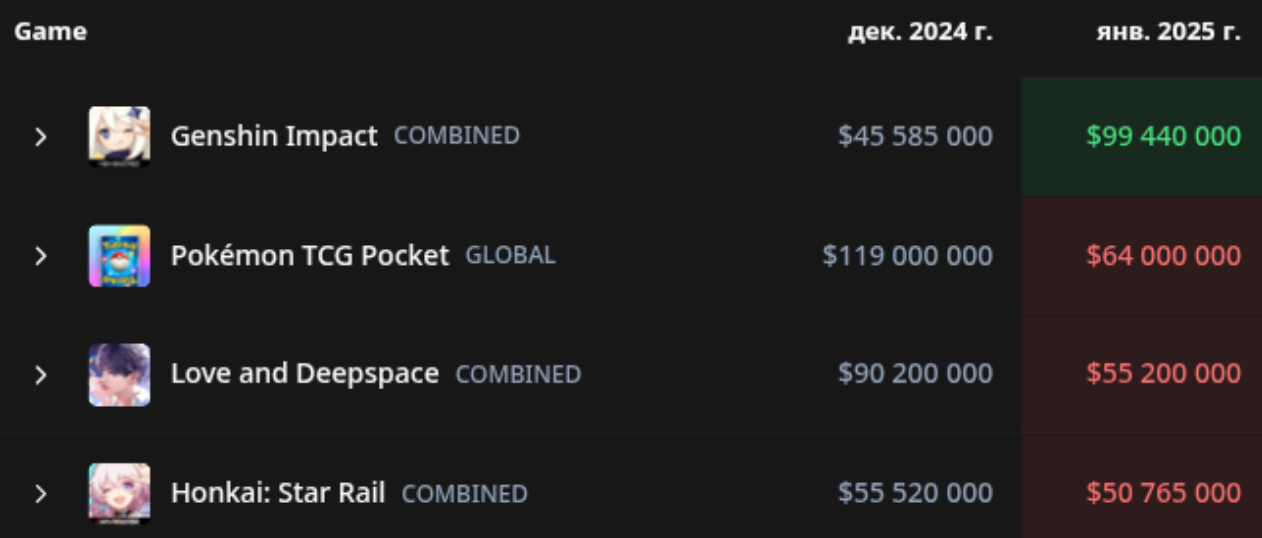Click the COMBINED tag beside Genshin Impact
This screenshot has width=1262, height=538.
tap(457, 136)
